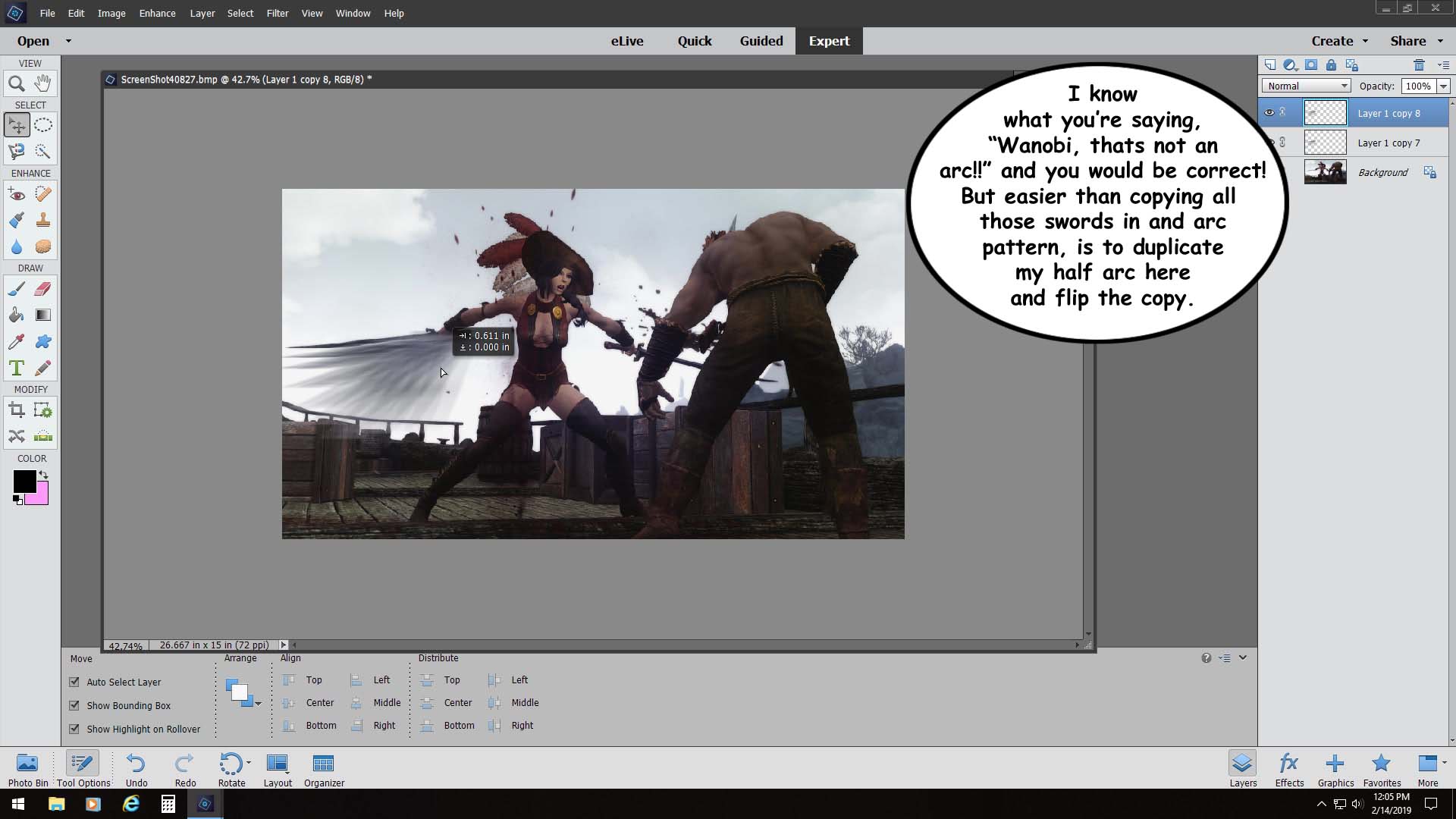Select the Spot Healing Brush tool
Image resolution: width=1456 pixels, height=819 pixels.
coord(43,194)
